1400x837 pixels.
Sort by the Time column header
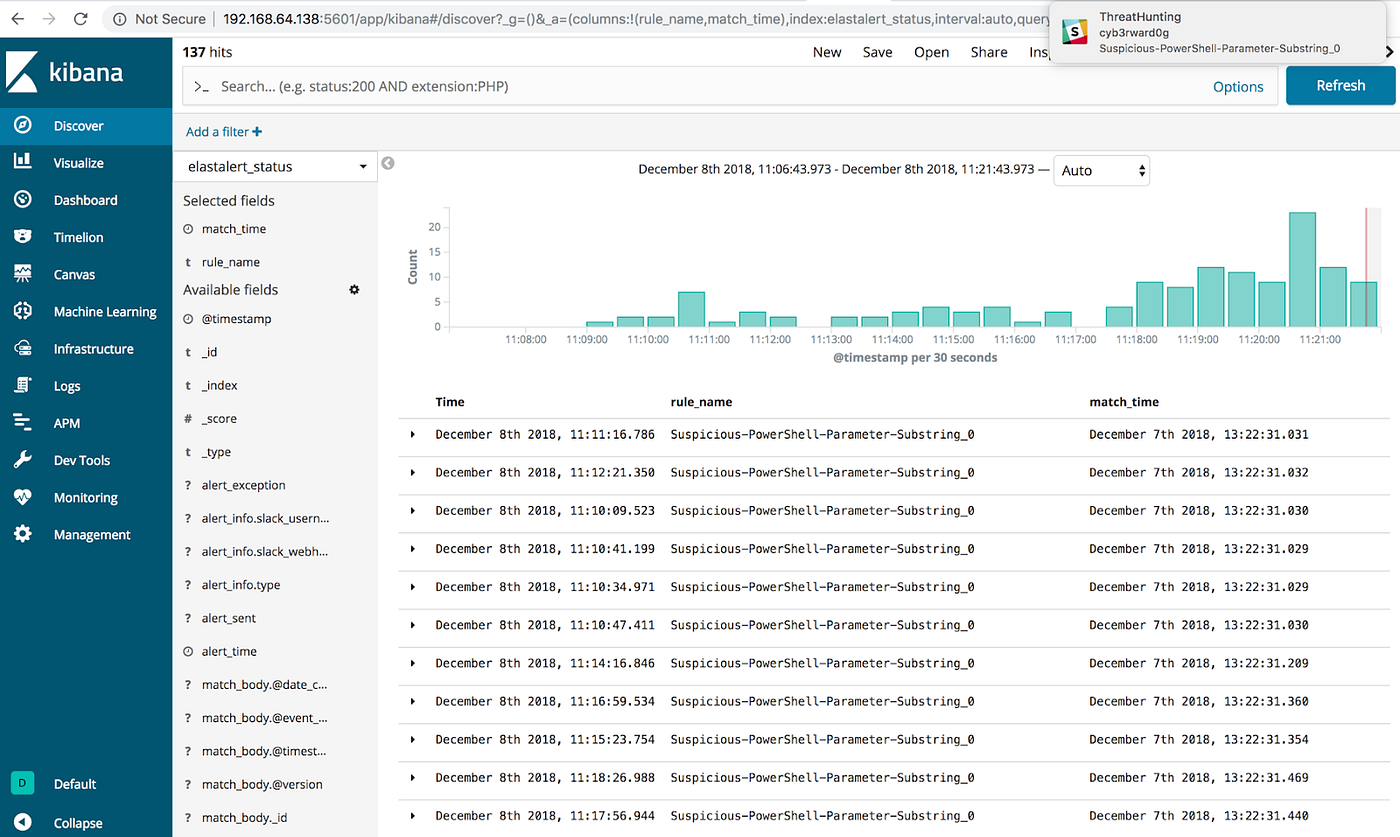pyautogui.click(x=450, y=402)
